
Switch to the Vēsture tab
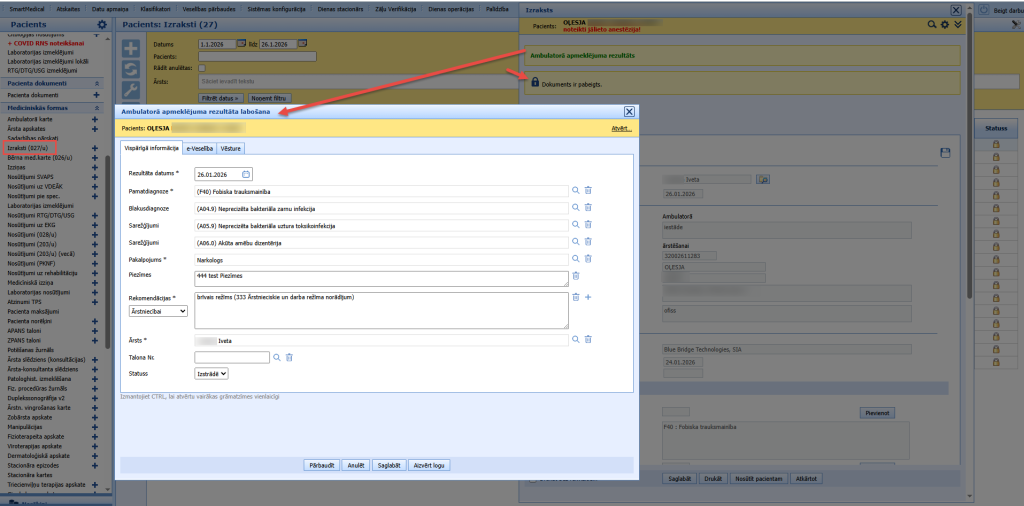coord(231,149)
